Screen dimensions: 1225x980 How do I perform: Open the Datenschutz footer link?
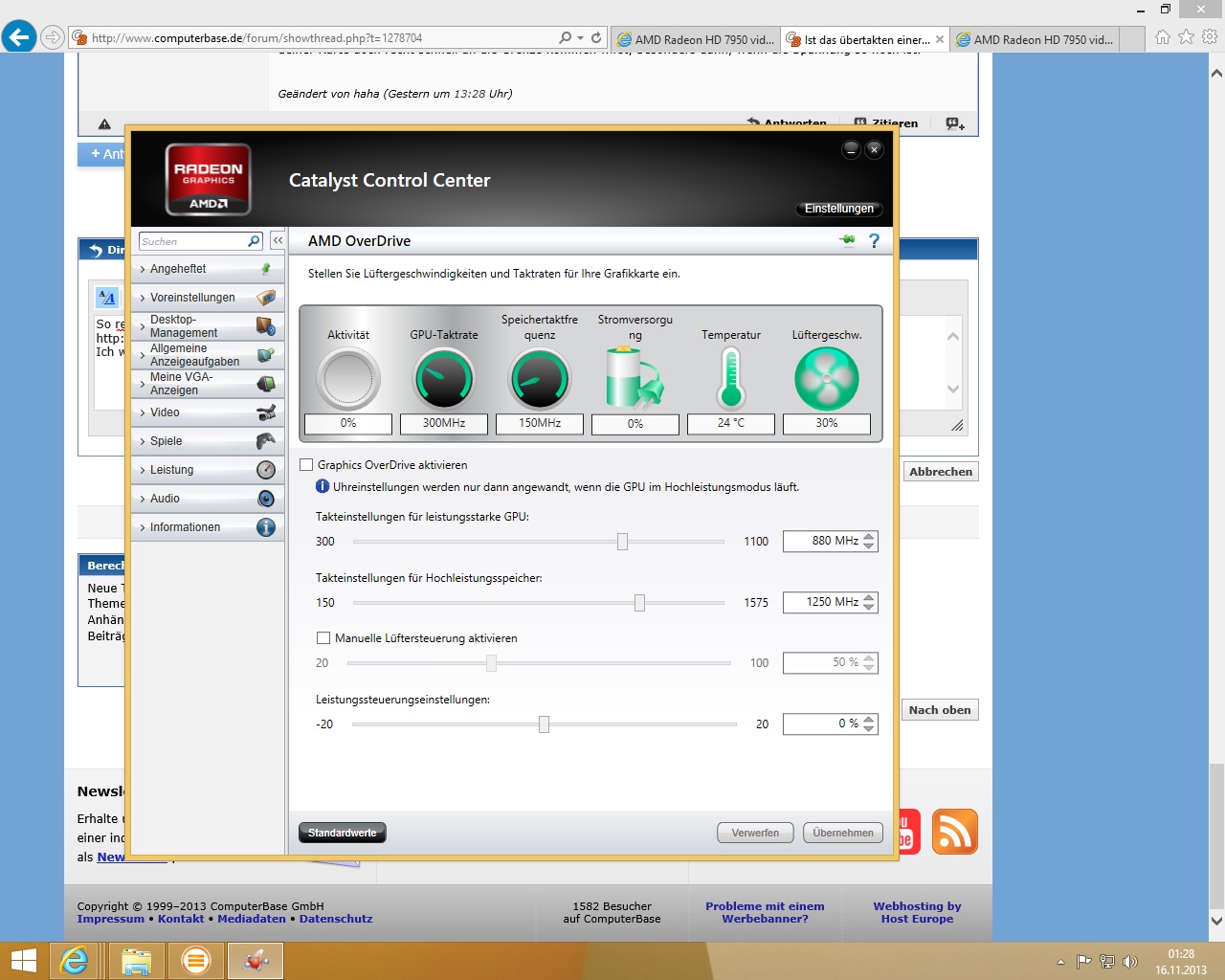[x=336, y=919]
